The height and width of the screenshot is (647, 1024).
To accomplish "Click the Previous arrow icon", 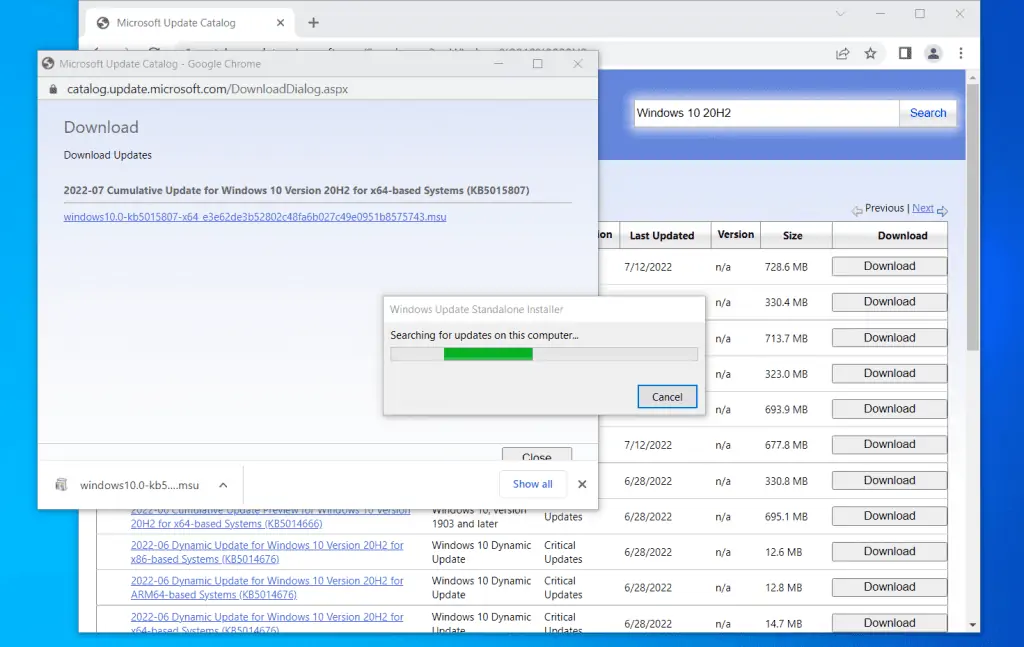I will click(857, 211).
